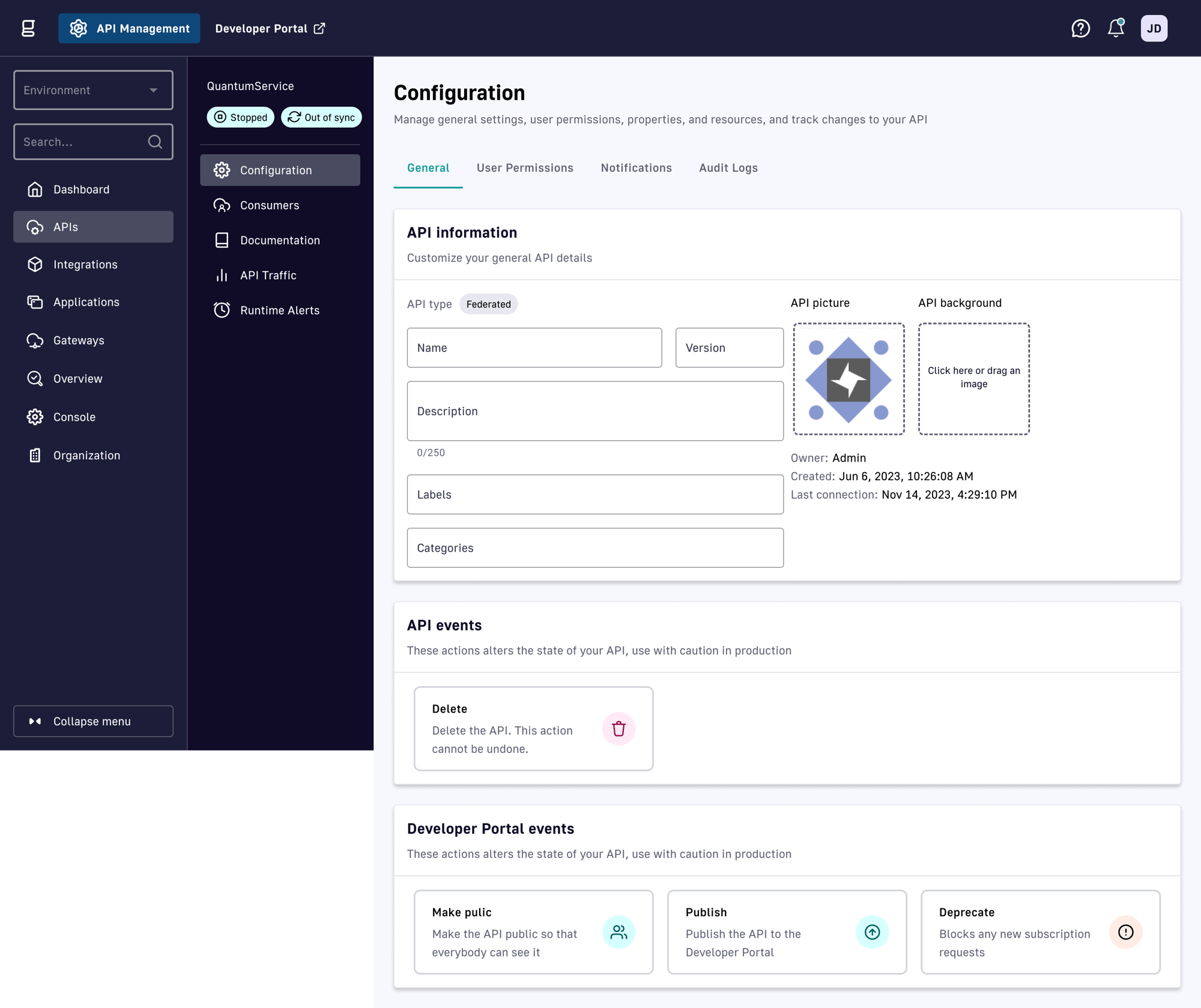Click the Name input field

point(534,348)
